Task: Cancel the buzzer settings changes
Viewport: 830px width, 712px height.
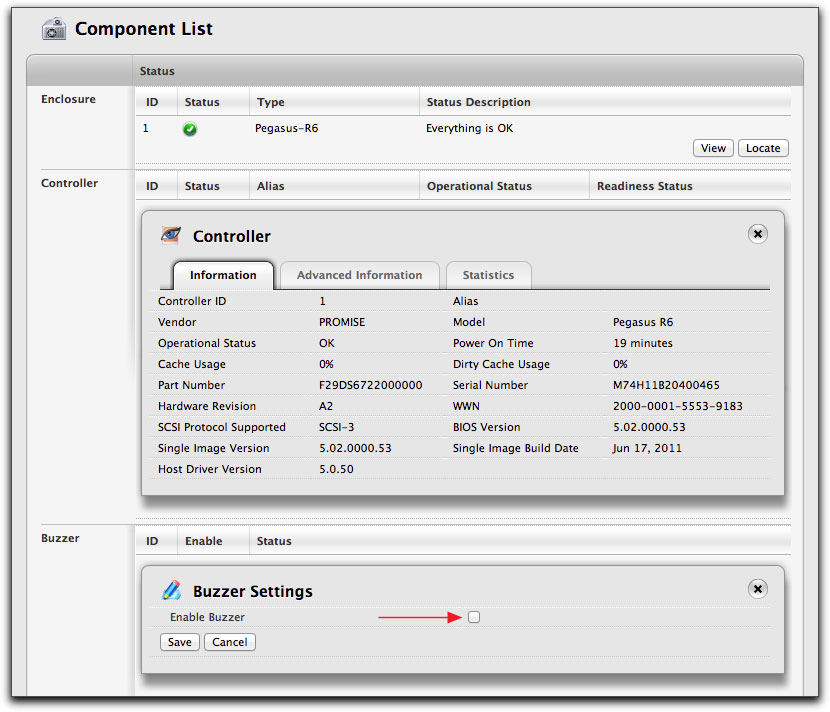Action: pyautogui.click(x=230, y=642)
